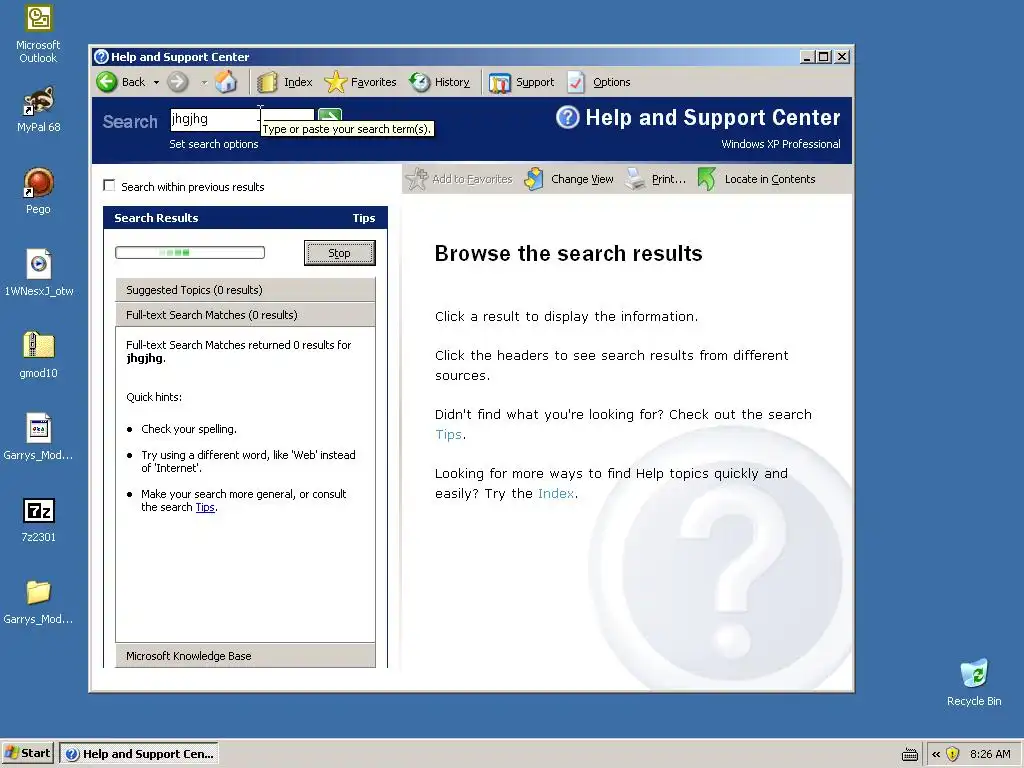The image size is (1024, 768).
Task: Click the Options toolbar label
Action: [x=611, y=82]
